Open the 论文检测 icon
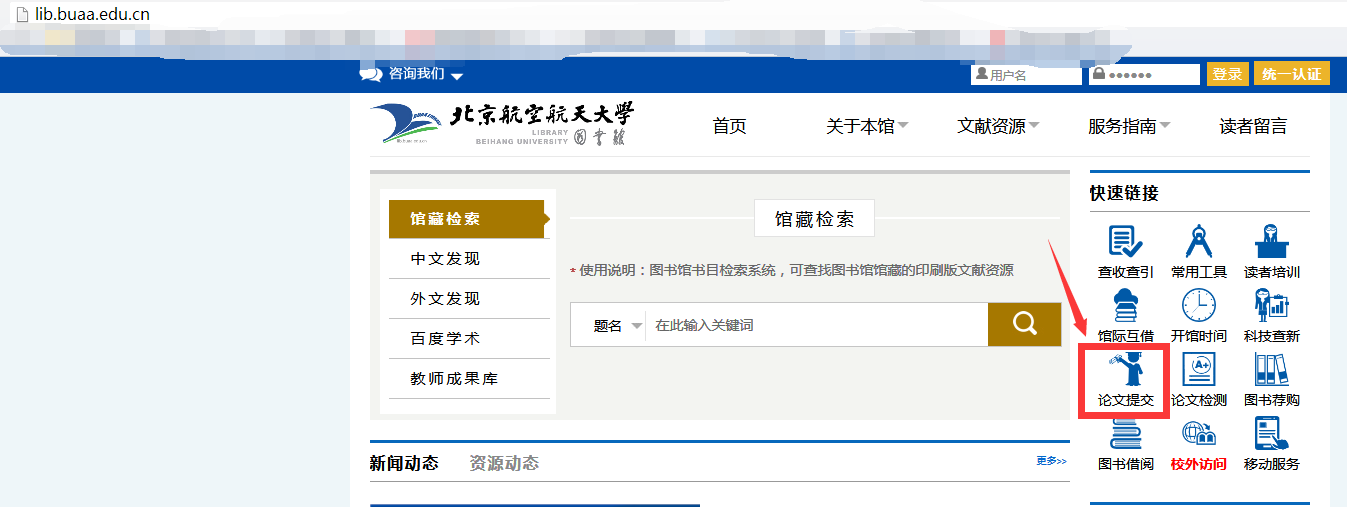Screen dimensions: 1347x507 click(1198, 370)
